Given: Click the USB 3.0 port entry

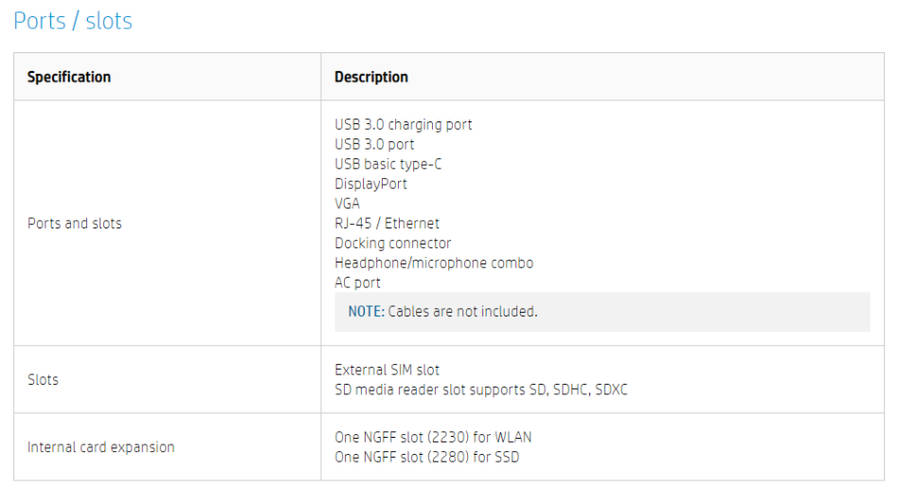Looking at the screenshot, I should click(x=374, y=144).
